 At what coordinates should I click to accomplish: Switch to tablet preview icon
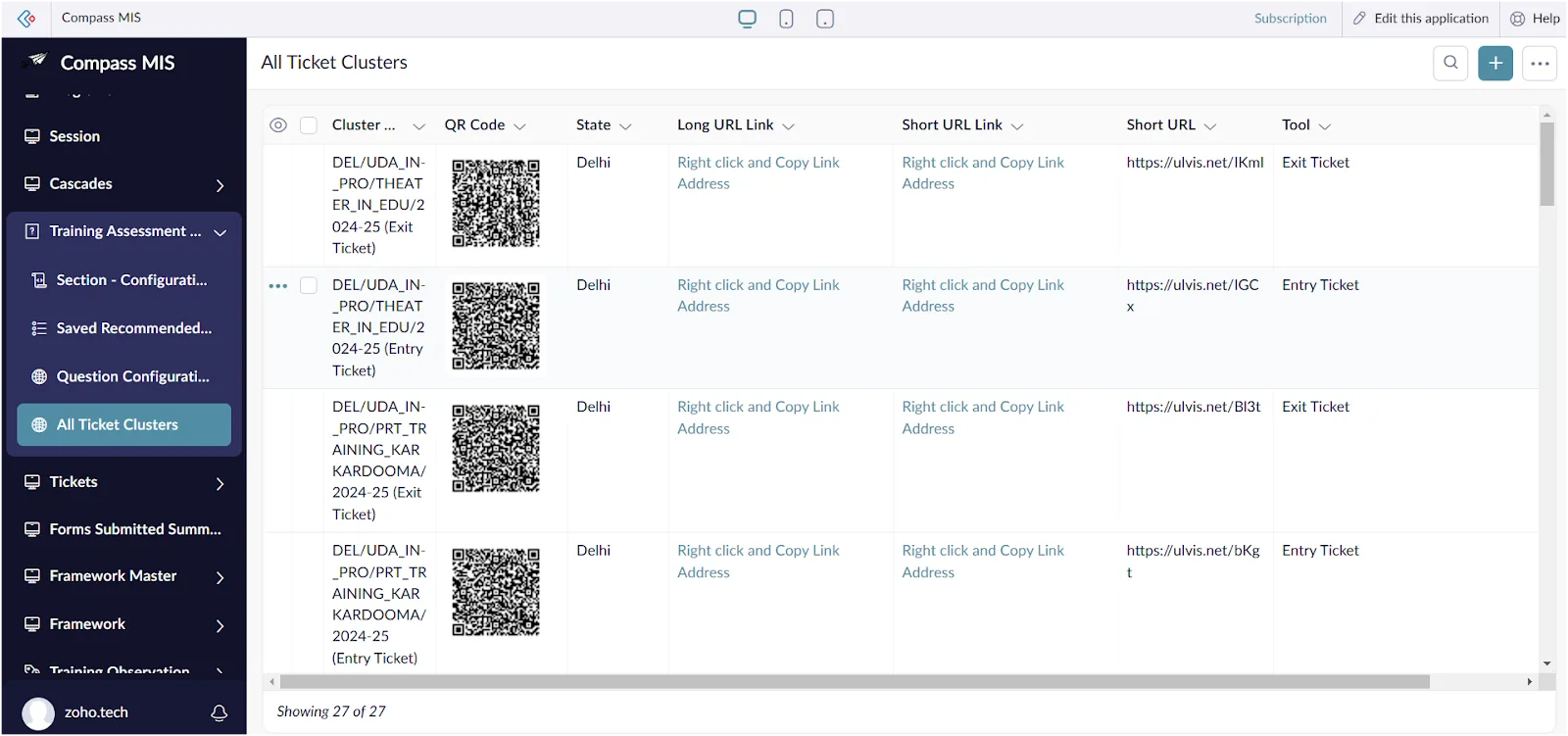tap(825, 19)
